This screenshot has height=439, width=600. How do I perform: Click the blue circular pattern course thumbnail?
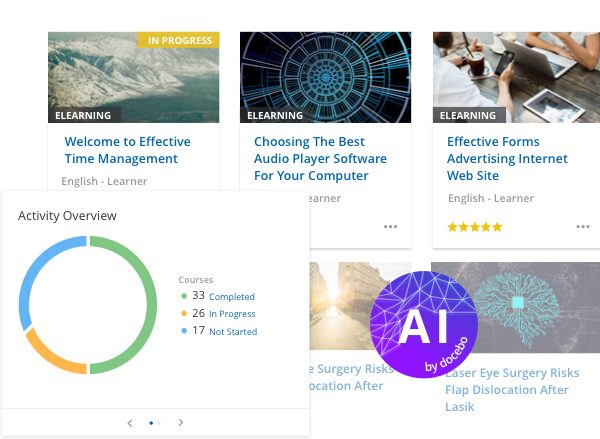326,77
